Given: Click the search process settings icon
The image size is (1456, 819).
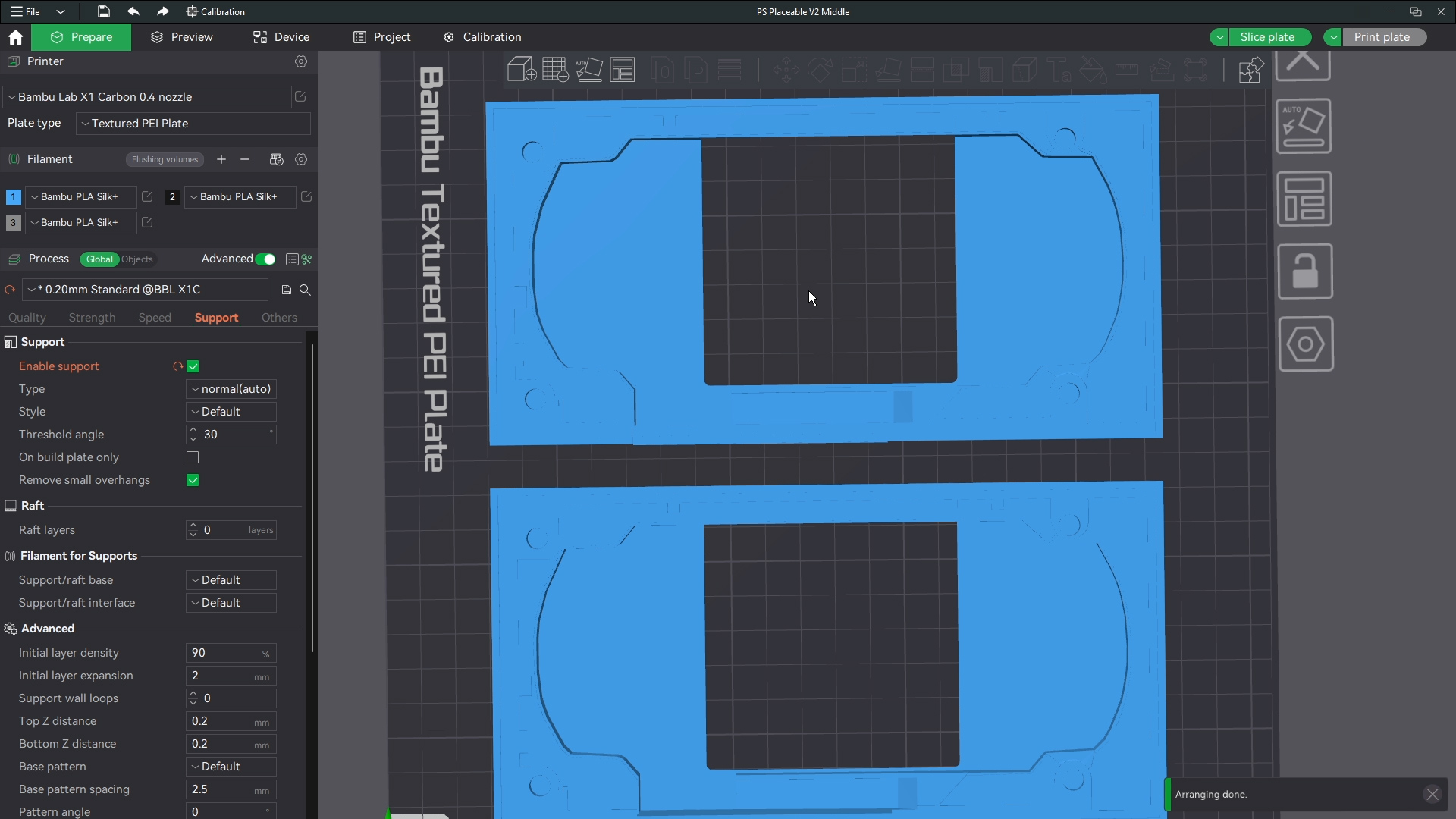Looking at the screenshot, I should coord(305,290).
